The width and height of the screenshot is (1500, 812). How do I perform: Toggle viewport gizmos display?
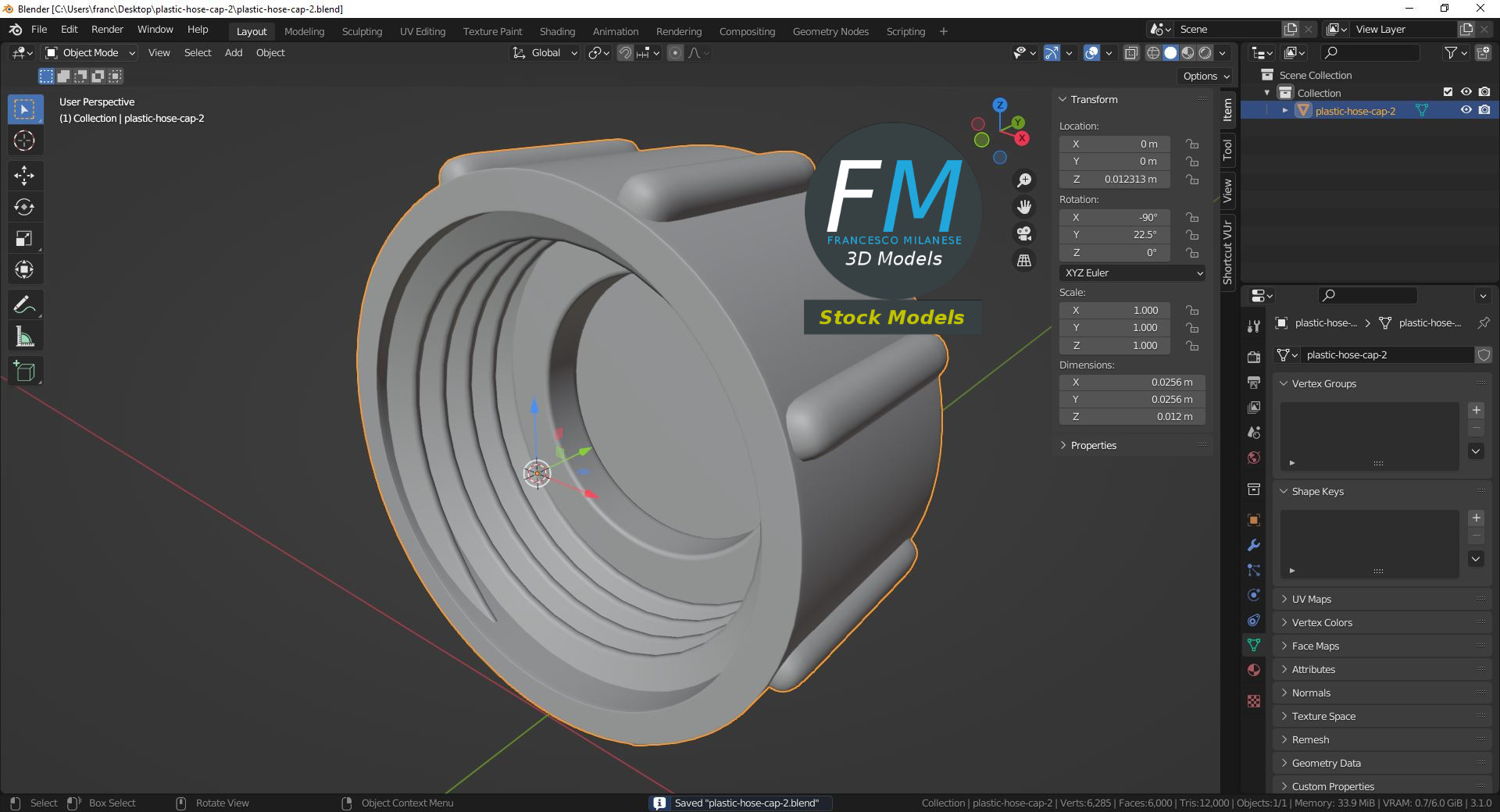(1052, 53)
